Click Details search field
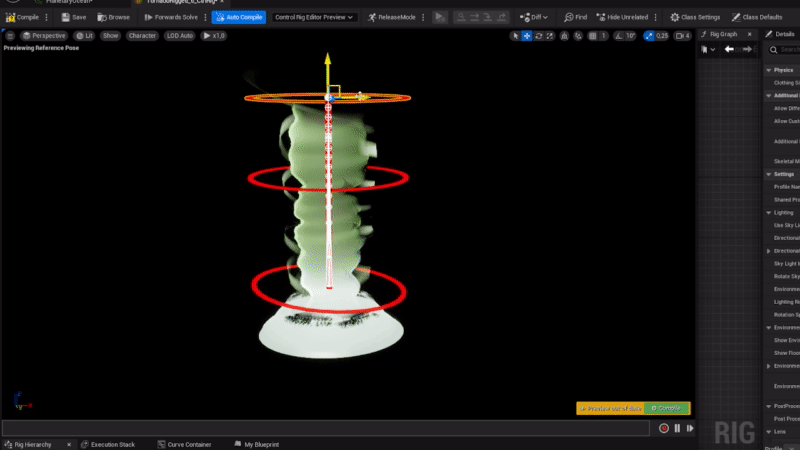Image resolution: width=800 pixels, height=450 pixels. (784, 49)
